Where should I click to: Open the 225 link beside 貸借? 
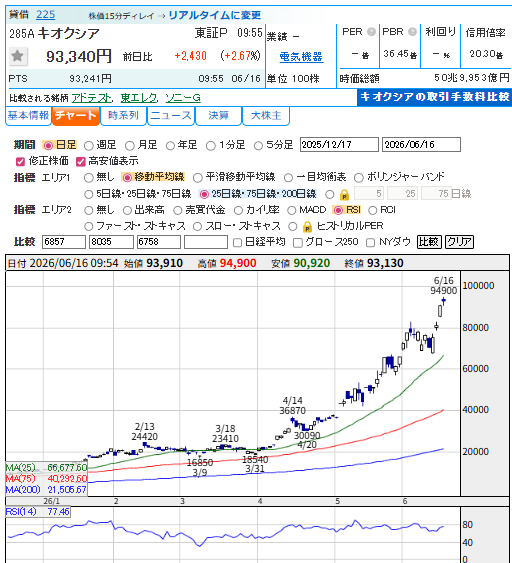pos(46,15)
